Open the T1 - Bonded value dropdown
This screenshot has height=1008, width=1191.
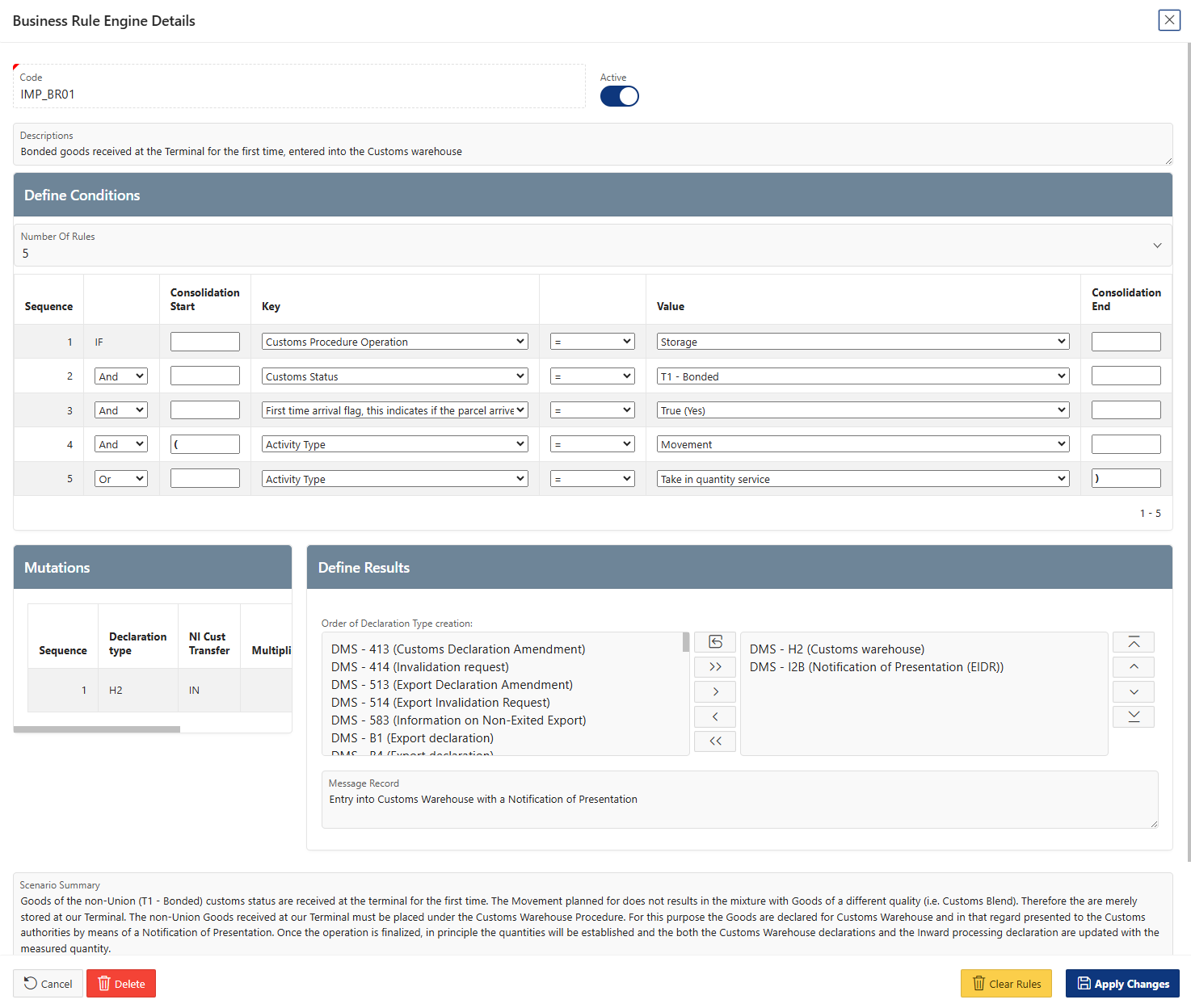click(863, 376)
